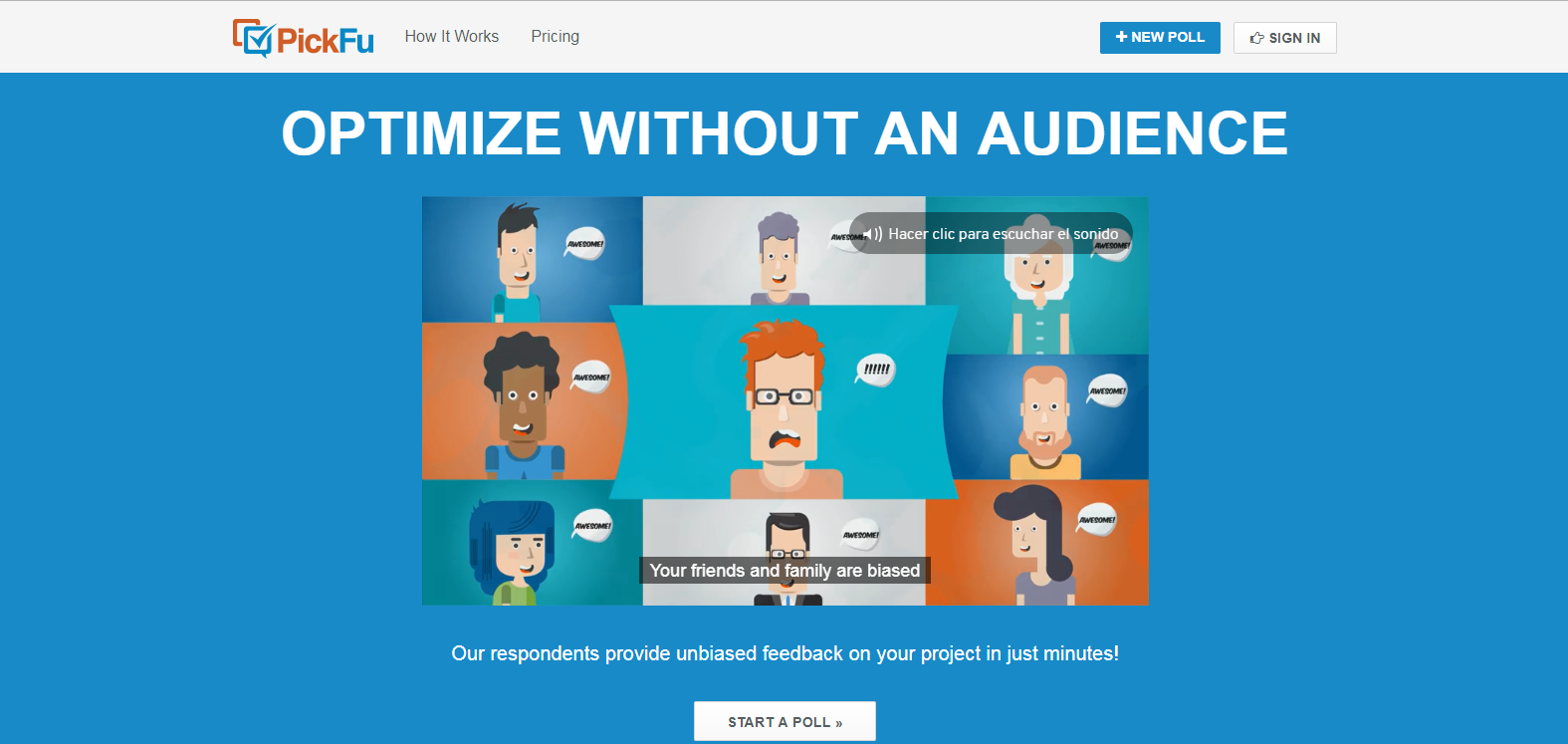Open the How It Works page
1568x744 pixels.
(x=451, y=36)
